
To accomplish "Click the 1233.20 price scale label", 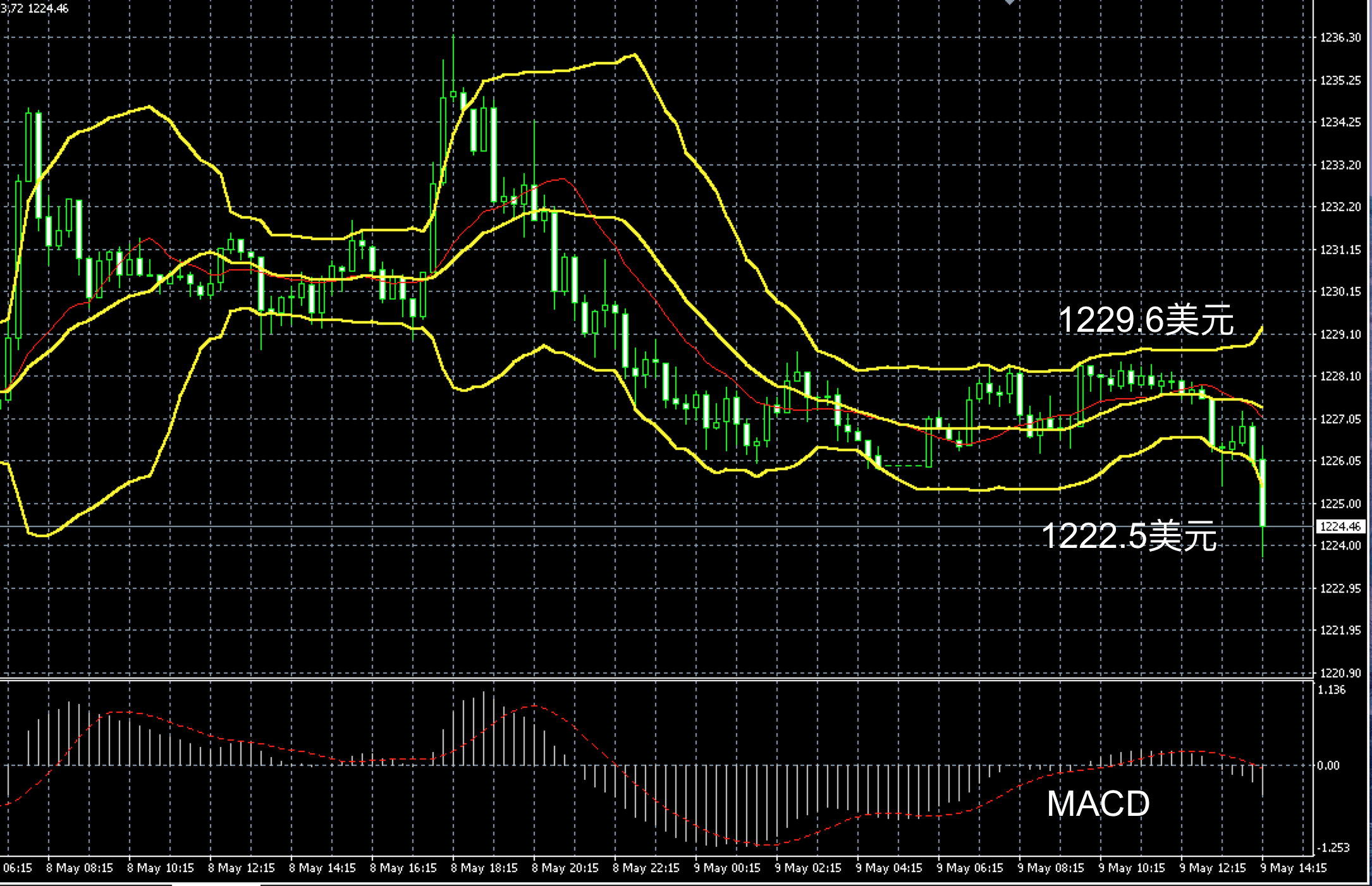I will coord(1340,165).
